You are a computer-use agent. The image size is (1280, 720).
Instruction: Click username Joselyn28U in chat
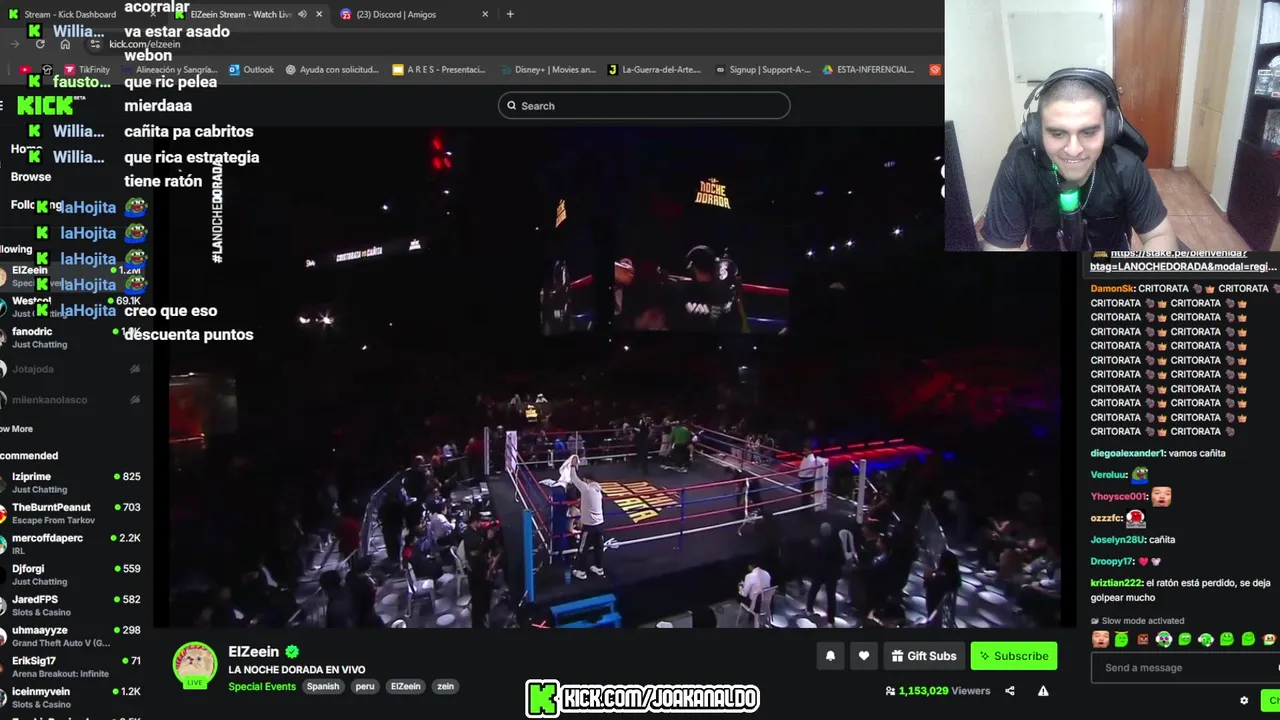(1118, 540)
